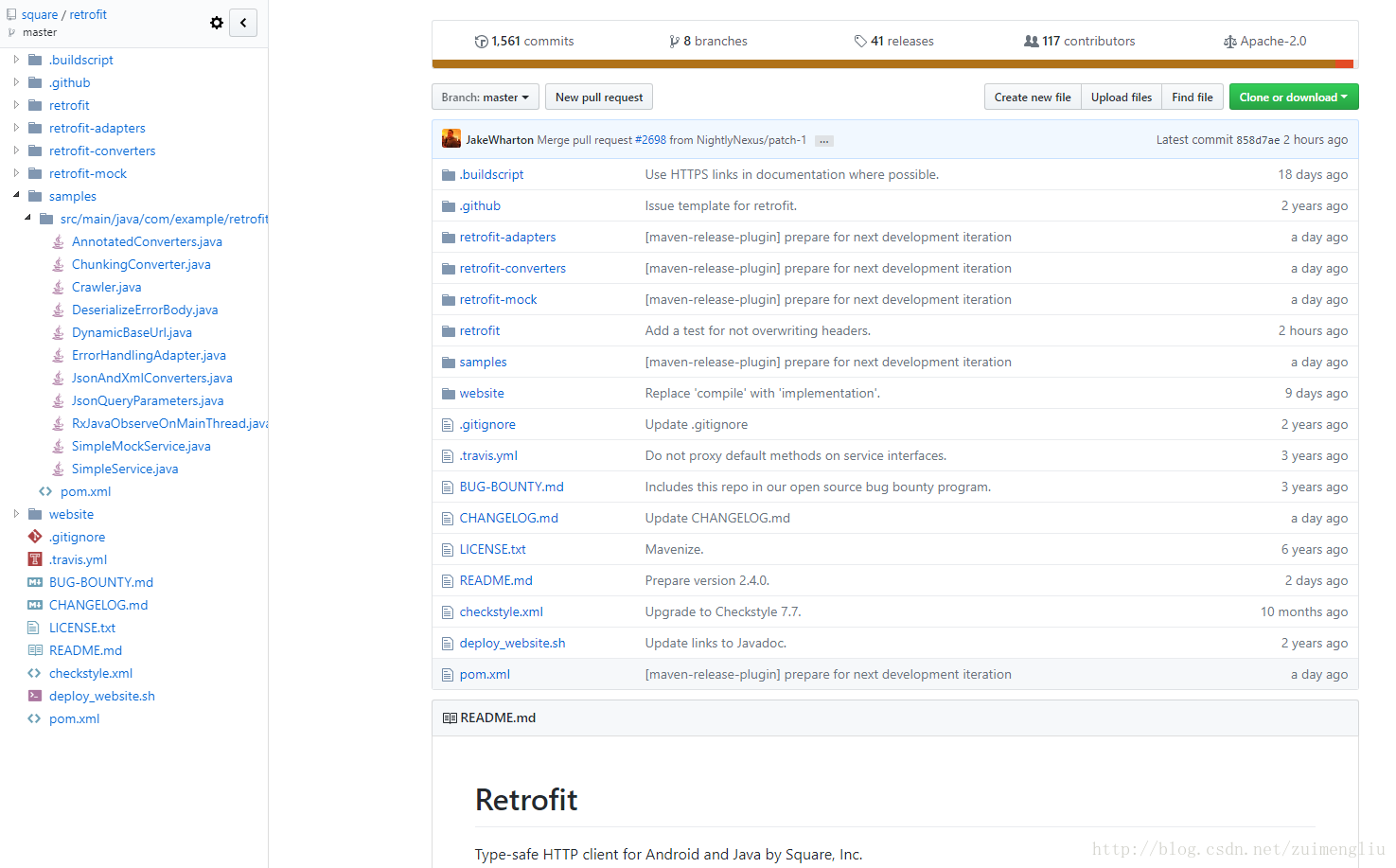Click the contributors people icon
This screenshot has height=868, width=1396.
pos(1031,42)
